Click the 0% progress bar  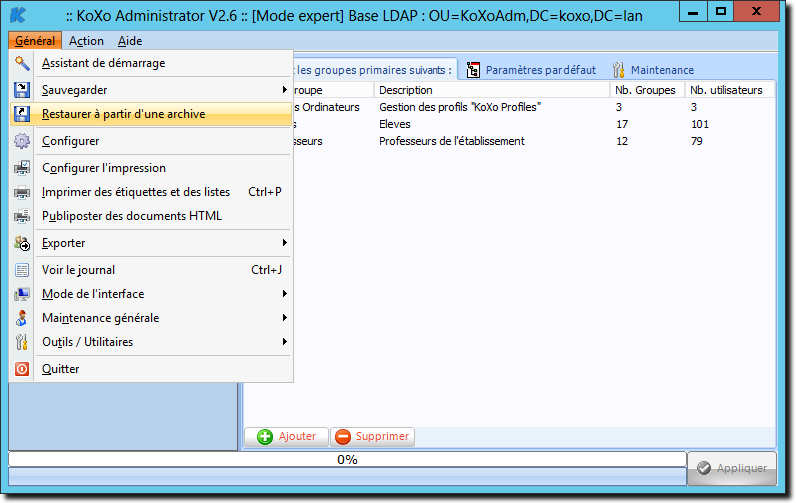(x=347, y=459)
